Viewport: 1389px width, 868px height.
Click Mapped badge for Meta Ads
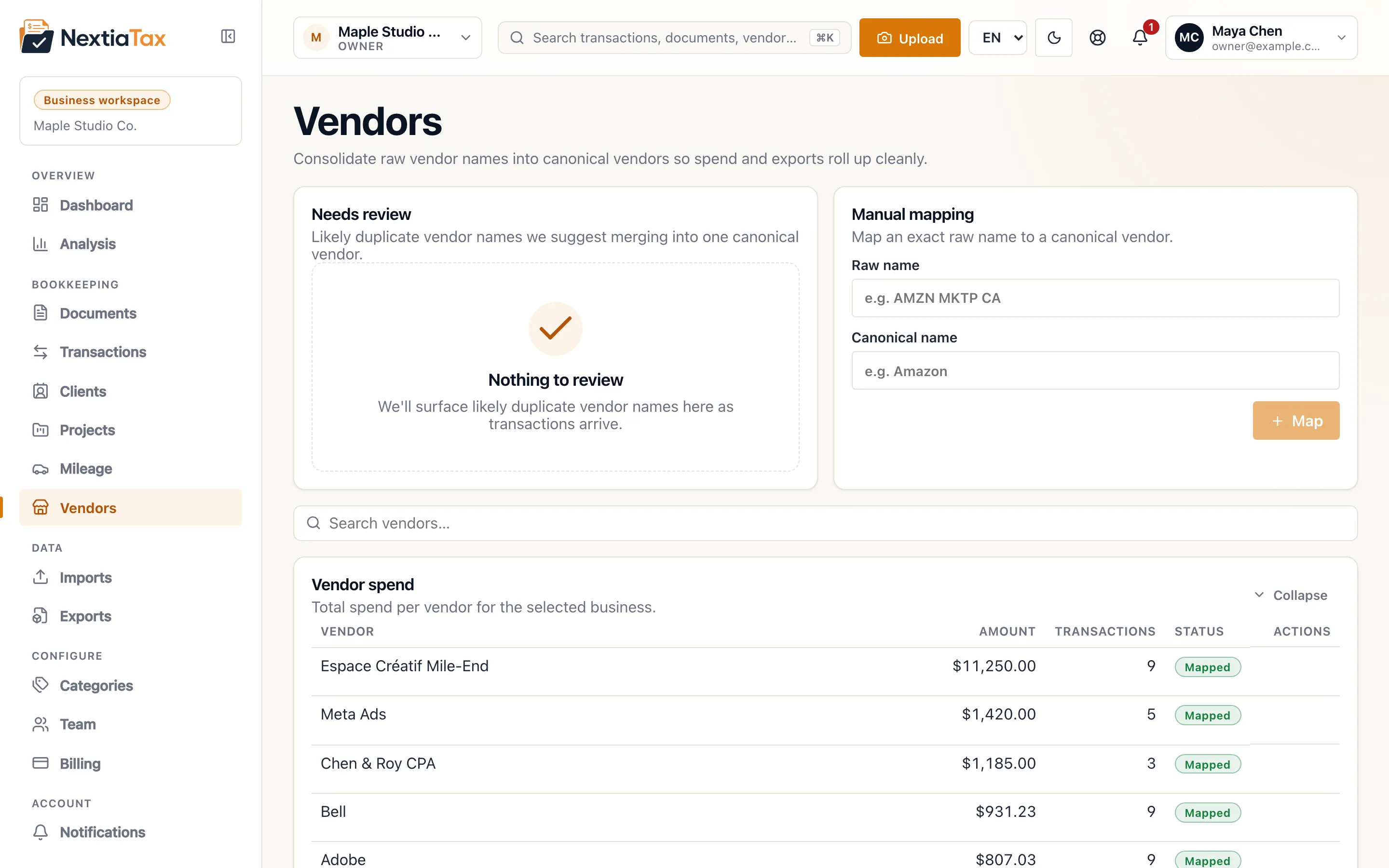tap(1208, 715)
